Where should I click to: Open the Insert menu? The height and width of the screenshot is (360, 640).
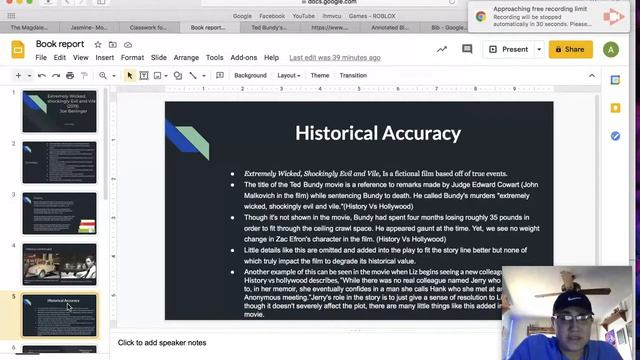point(104,58)
